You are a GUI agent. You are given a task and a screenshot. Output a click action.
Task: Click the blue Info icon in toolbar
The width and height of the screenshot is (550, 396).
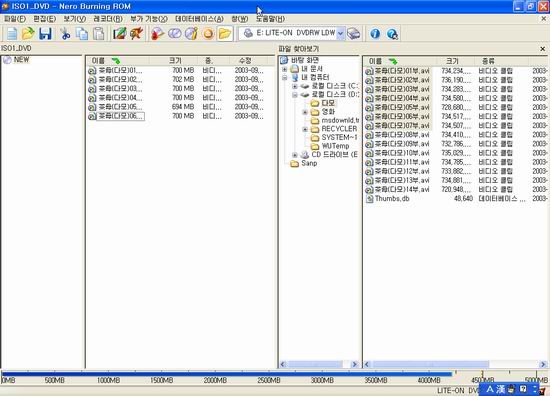375,34
